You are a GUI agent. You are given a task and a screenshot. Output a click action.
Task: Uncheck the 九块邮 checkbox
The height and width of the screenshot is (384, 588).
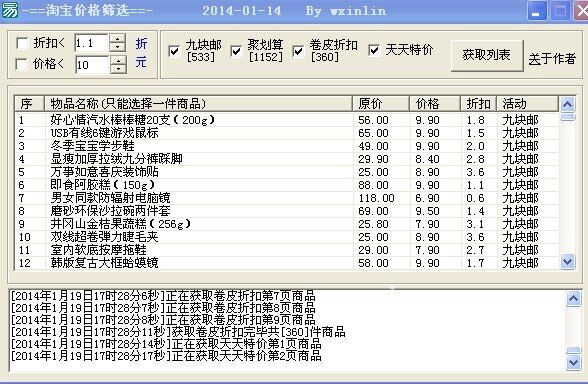click(x=174, y=51)
